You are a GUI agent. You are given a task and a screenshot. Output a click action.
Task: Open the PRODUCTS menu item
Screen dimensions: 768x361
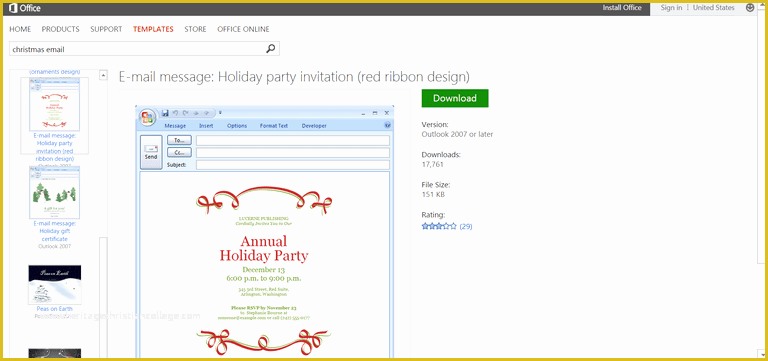point(60,29)
